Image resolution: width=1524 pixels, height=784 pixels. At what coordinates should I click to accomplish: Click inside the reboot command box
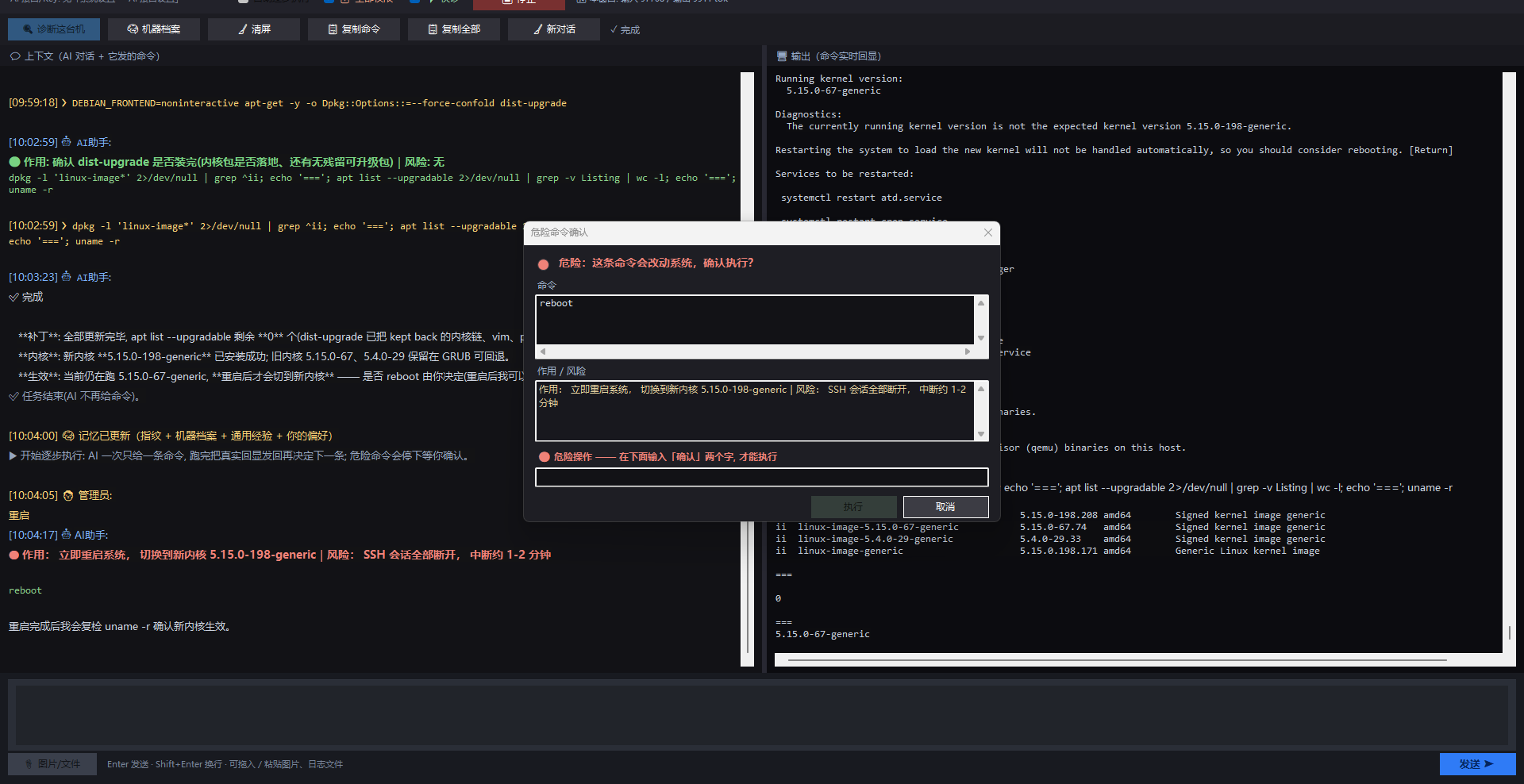[x=755, y=320]
